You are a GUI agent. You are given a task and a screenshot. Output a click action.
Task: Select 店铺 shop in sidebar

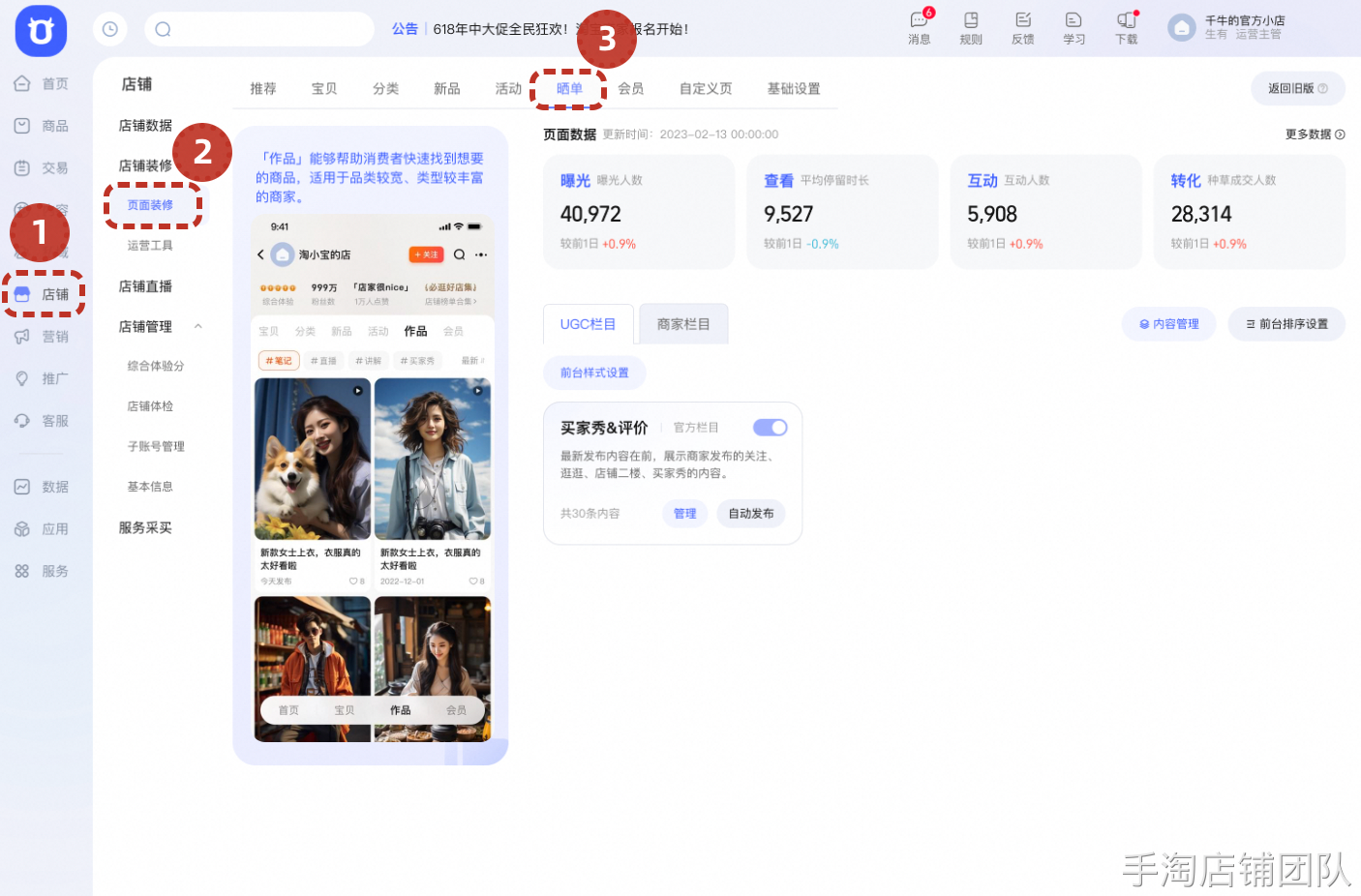point(43,294)
